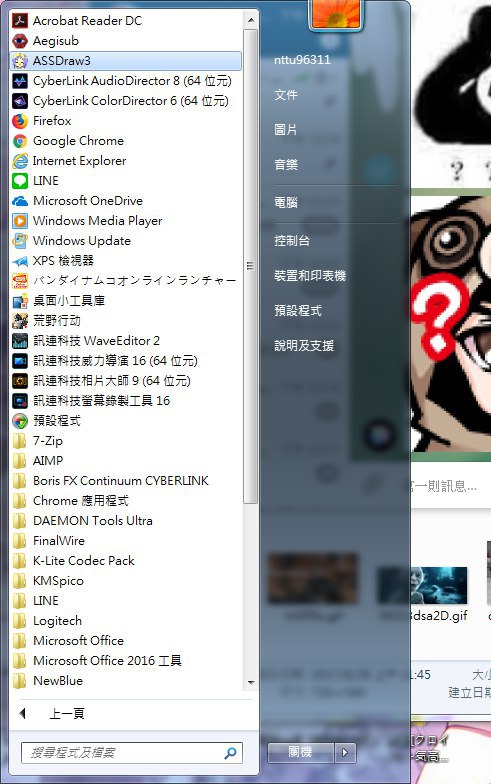Open Acrobat Reader DC icon
This screenshot has width=491, height=784.
click(x=20, y=20)
